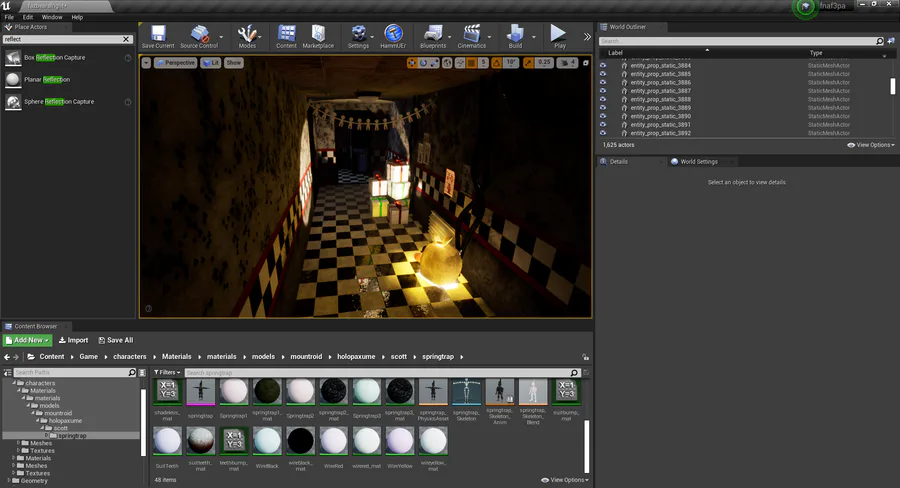Switch to the World Settings tab
900x488 pixels.
point(698,161)
